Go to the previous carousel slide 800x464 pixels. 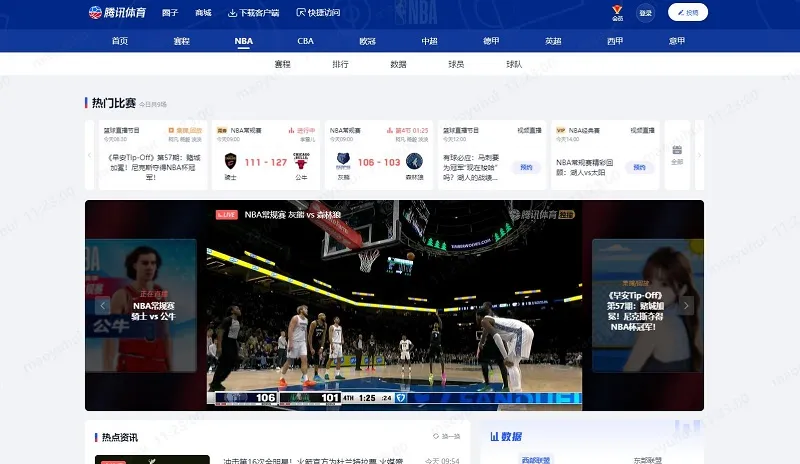(x=103, y=306)
